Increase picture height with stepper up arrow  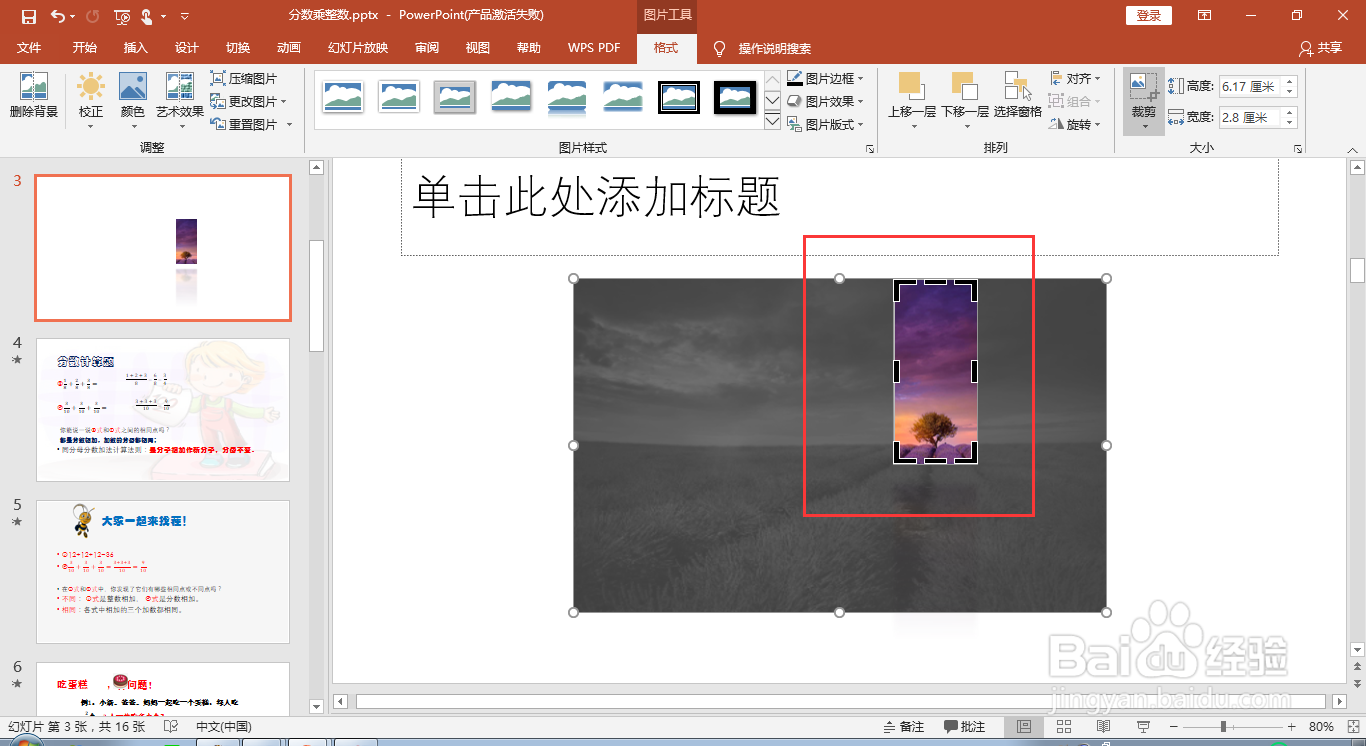(x=1289, y=82)
